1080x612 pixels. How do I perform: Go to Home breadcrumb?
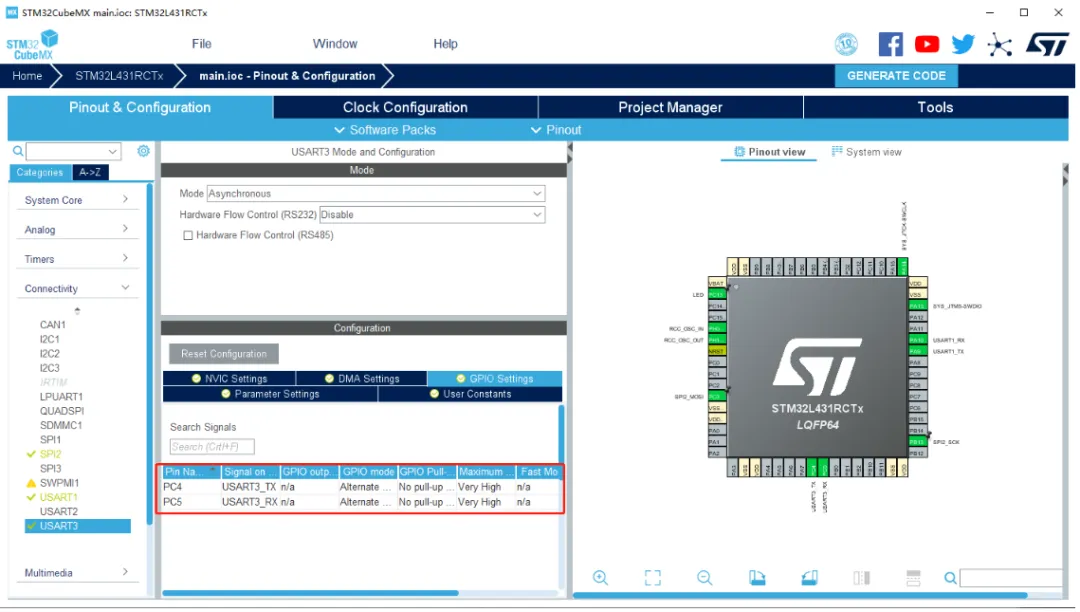[27, 76]
